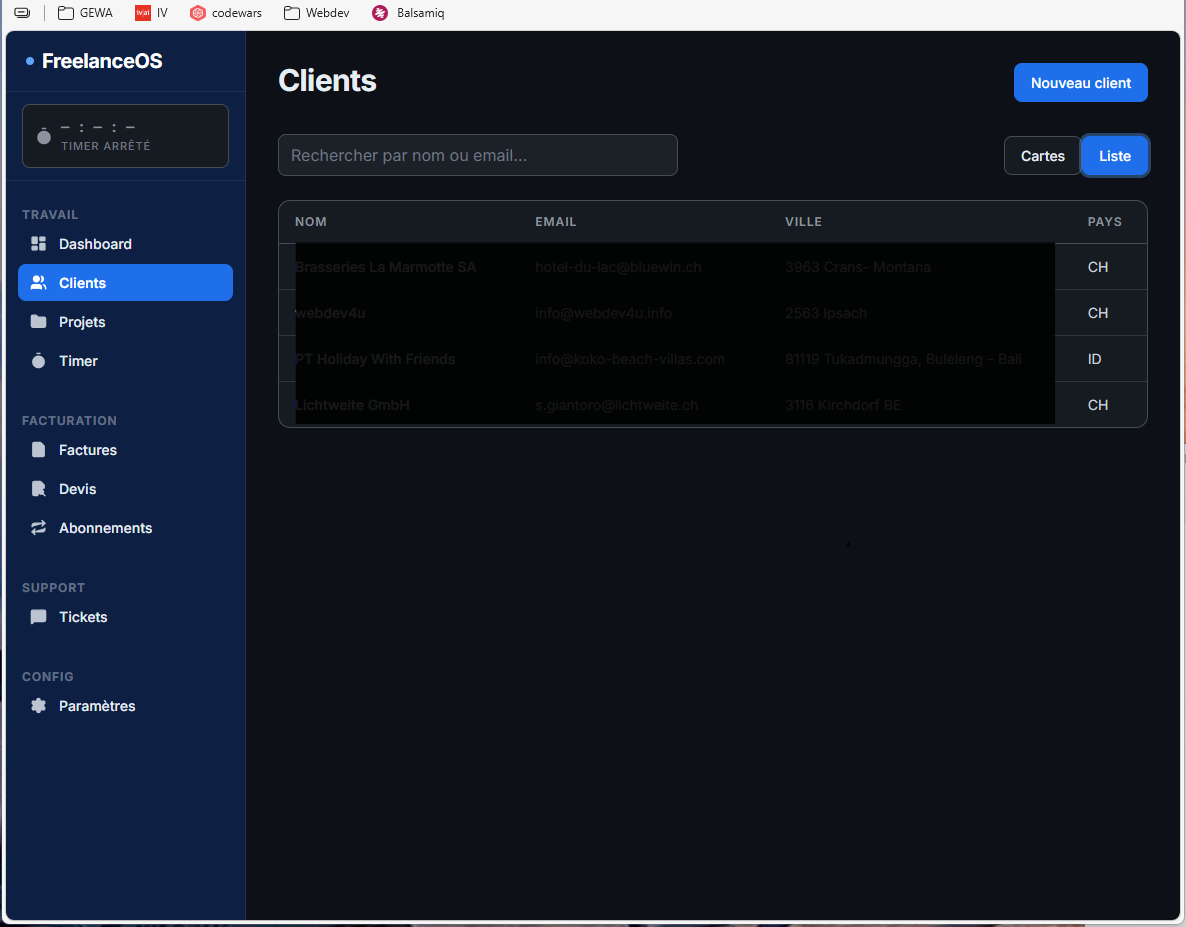
Task: Click the Timer stopwatch icon in menu
Action: pos(39,361)
